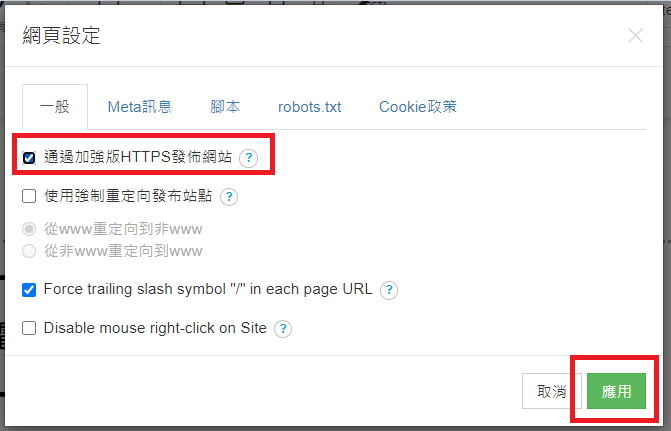Open the Cookie政策 tab
Image resolution: width=671 pixels, height=431 pixels.
418,107
